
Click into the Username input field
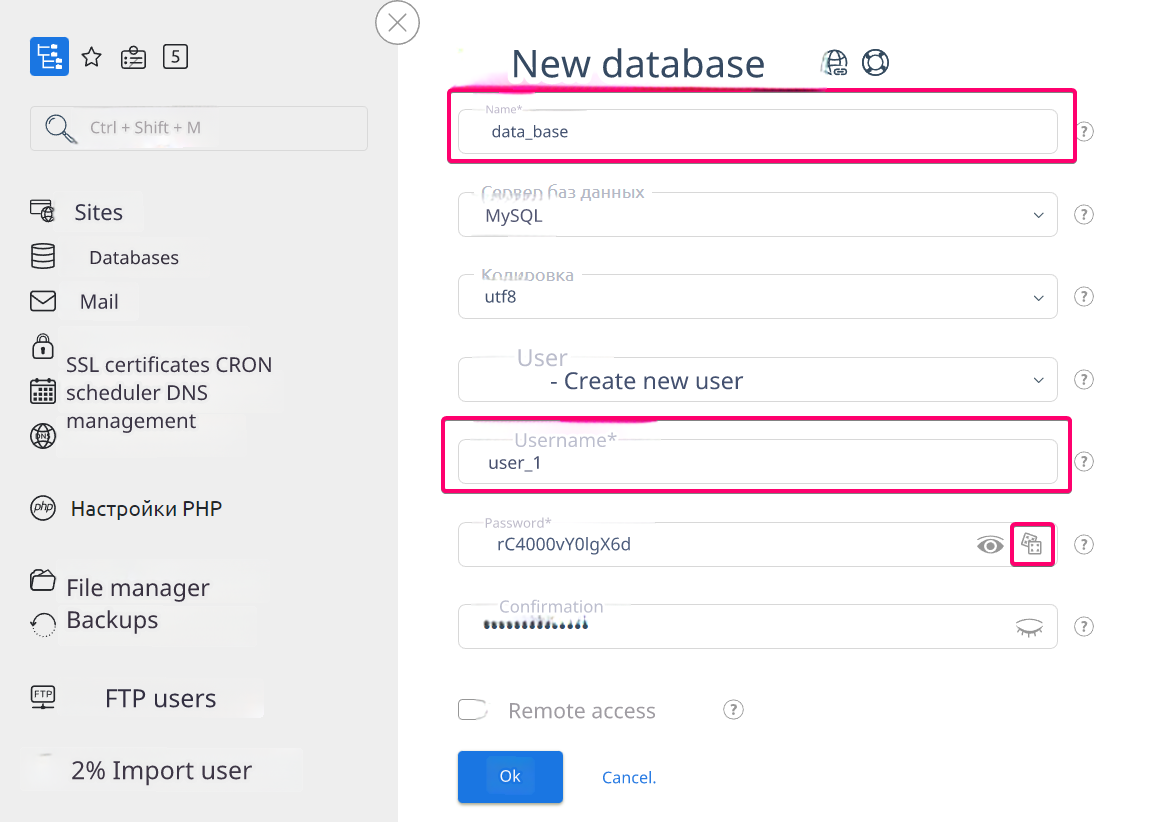tap(757, 463)
